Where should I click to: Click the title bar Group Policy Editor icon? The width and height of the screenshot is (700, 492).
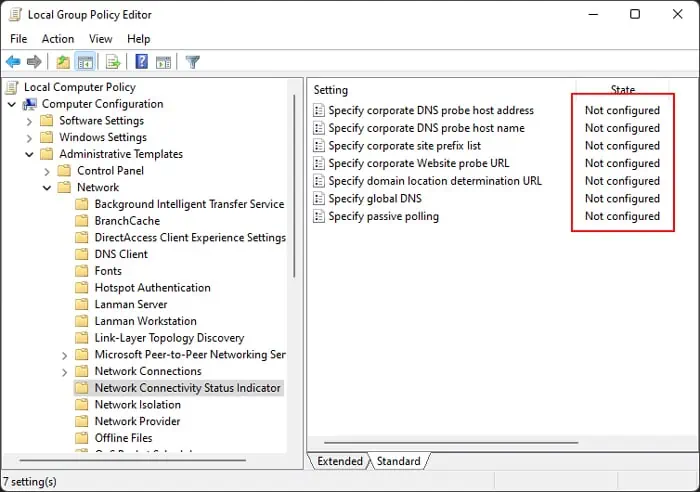15,15
